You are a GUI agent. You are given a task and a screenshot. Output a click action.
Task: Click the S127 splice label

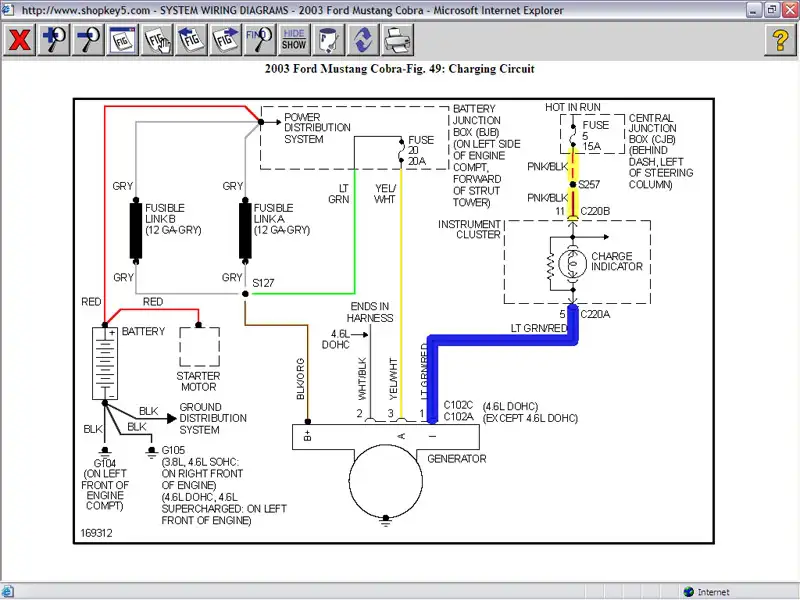coord(263,283)
